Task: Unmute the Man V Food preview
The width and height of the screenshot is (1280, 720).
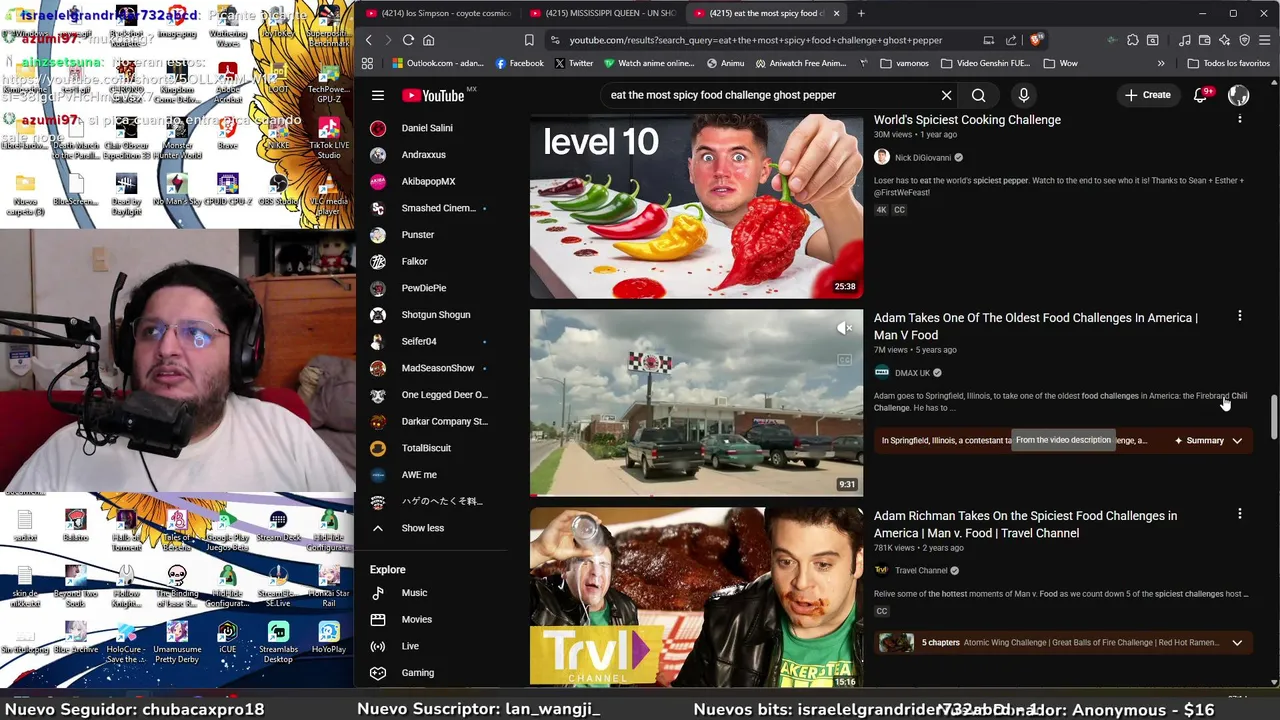Action: (845, 327)
